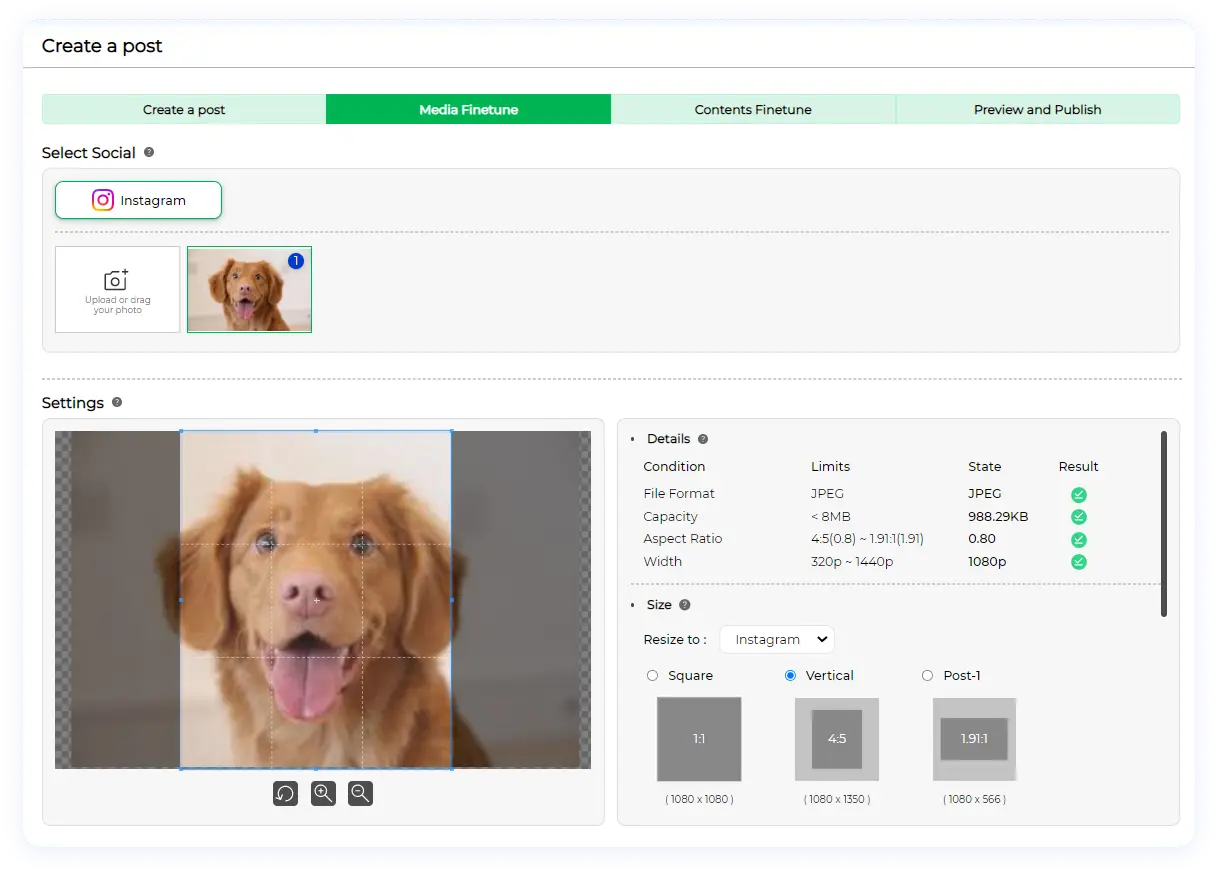Open the help tooltip beside Size
The width and height of the screenshot is (1218, 874).
[x=685, y=605]
